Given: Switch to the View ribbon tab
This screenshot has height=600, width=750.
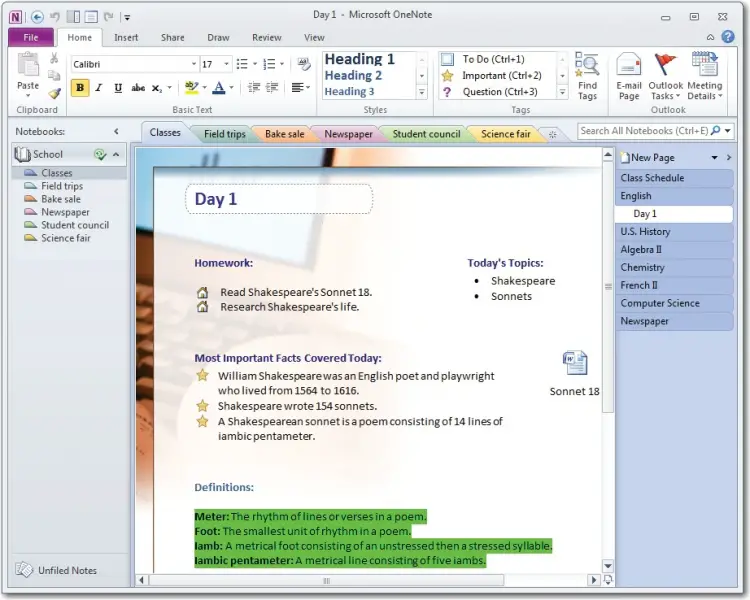Looking at the screenshot, I should 314,37.
